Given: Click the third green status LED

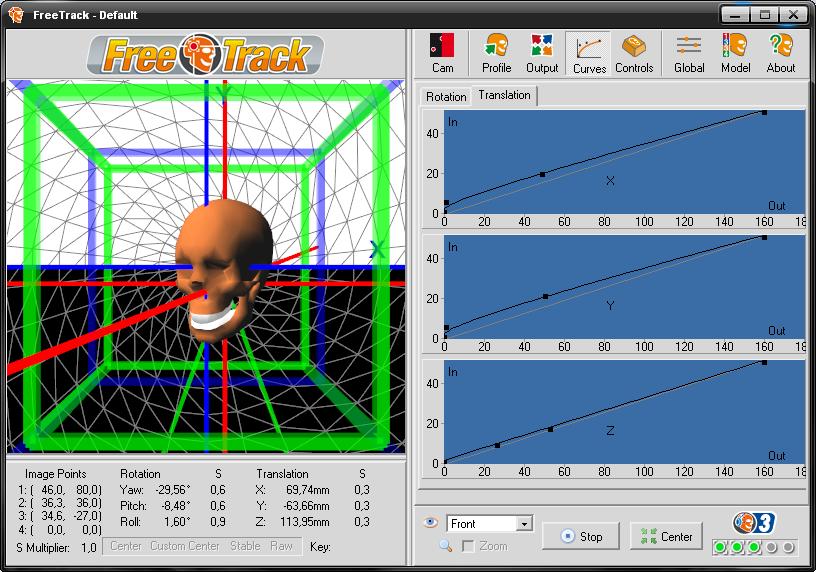Looking at the screenshot, I should pos(754,547).
